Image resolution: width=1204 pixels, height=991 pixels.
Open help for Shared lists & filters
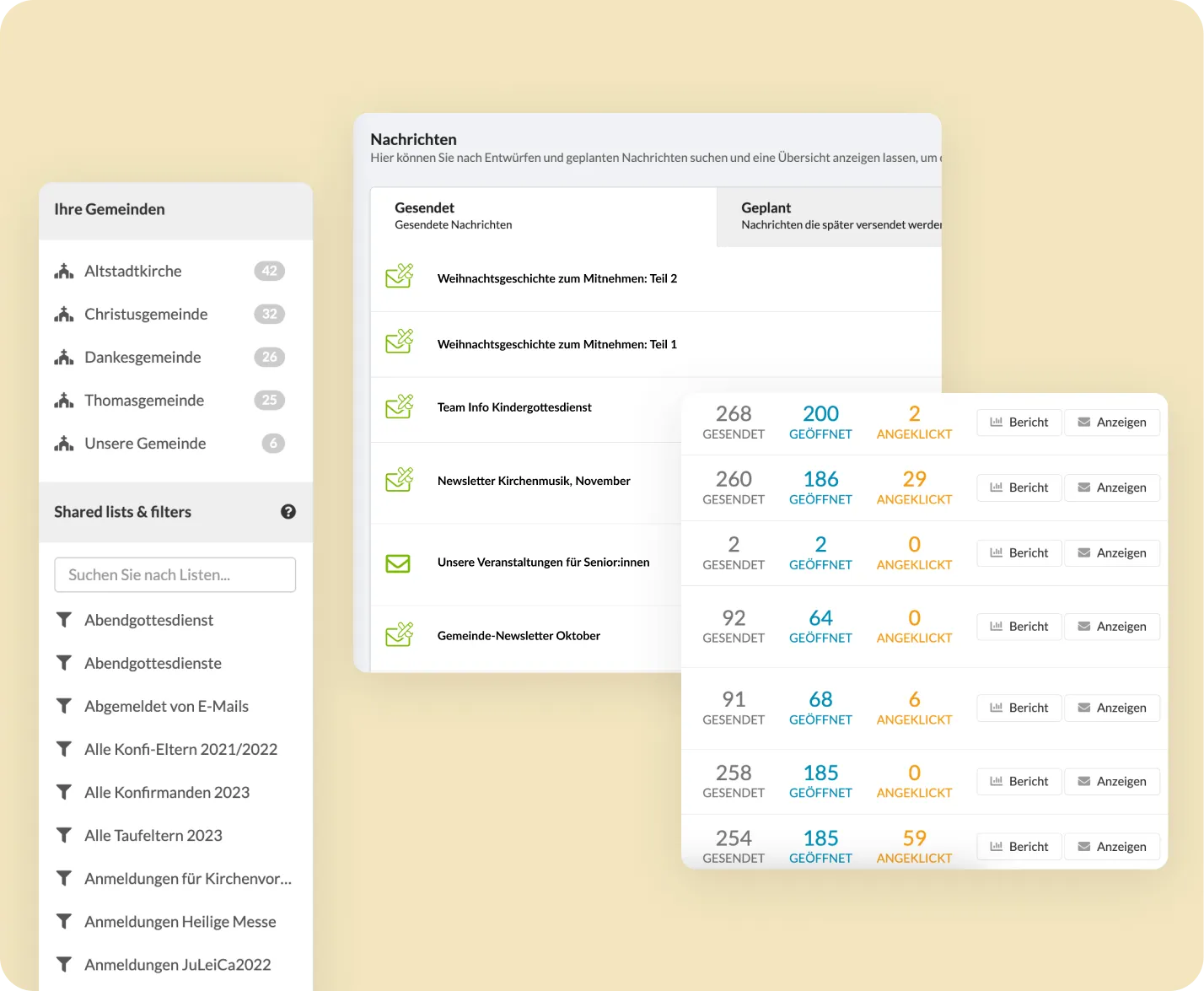pos(288,512)
